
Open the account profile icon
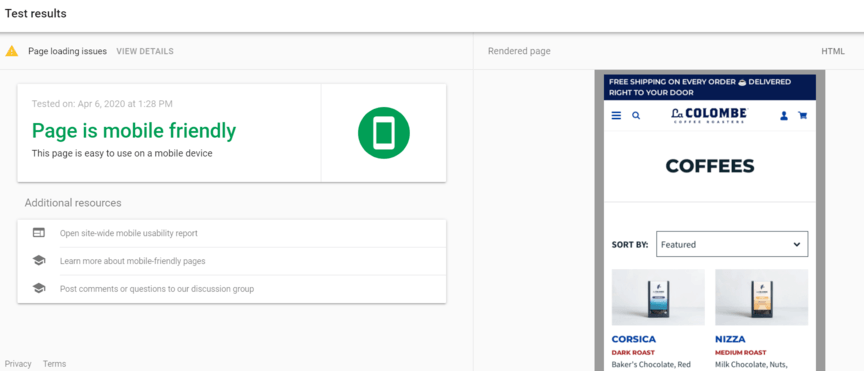[x=784, y=116]
